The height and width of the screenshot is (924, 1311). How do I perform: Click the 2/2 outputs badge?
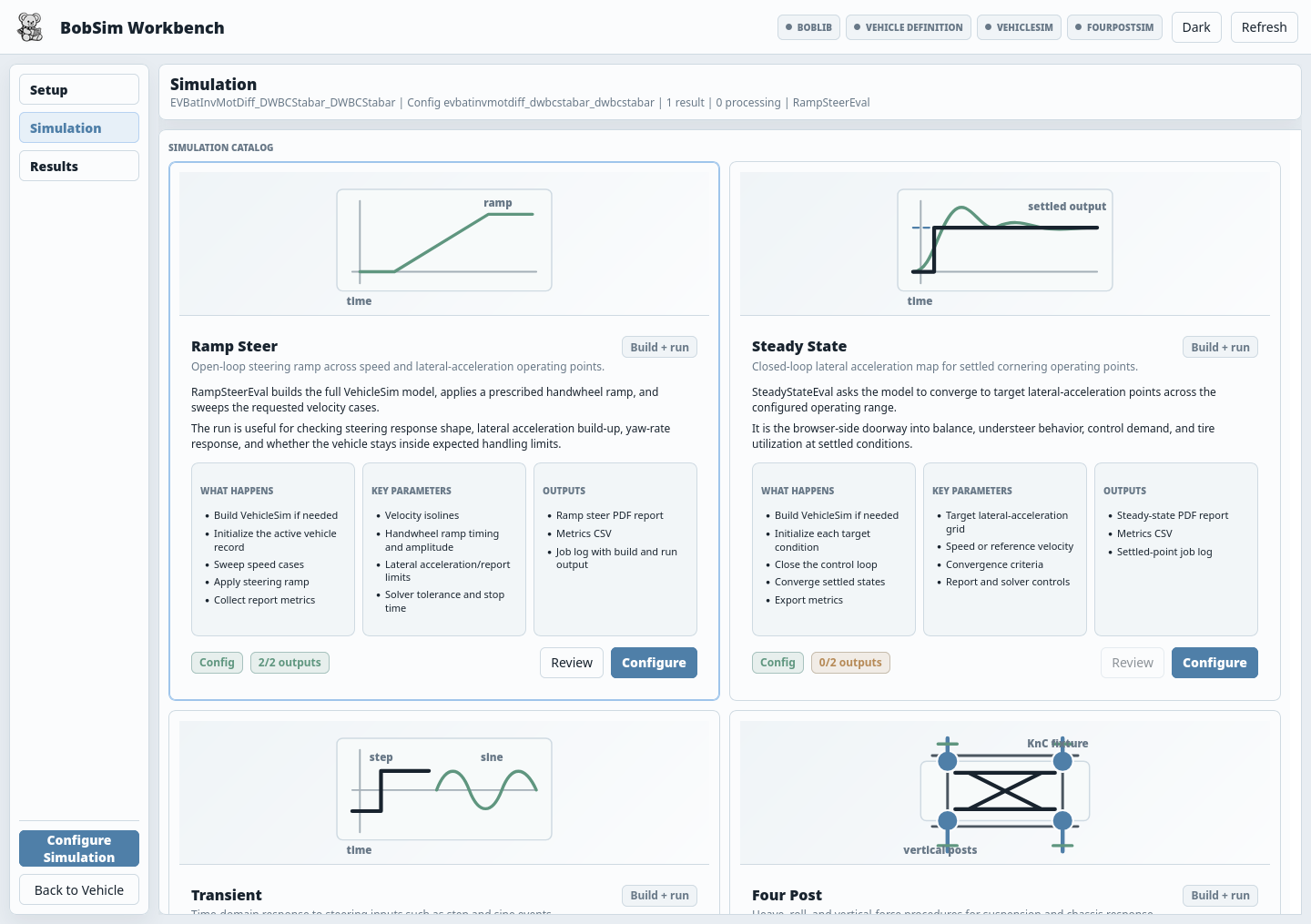[x=290, y=663]
